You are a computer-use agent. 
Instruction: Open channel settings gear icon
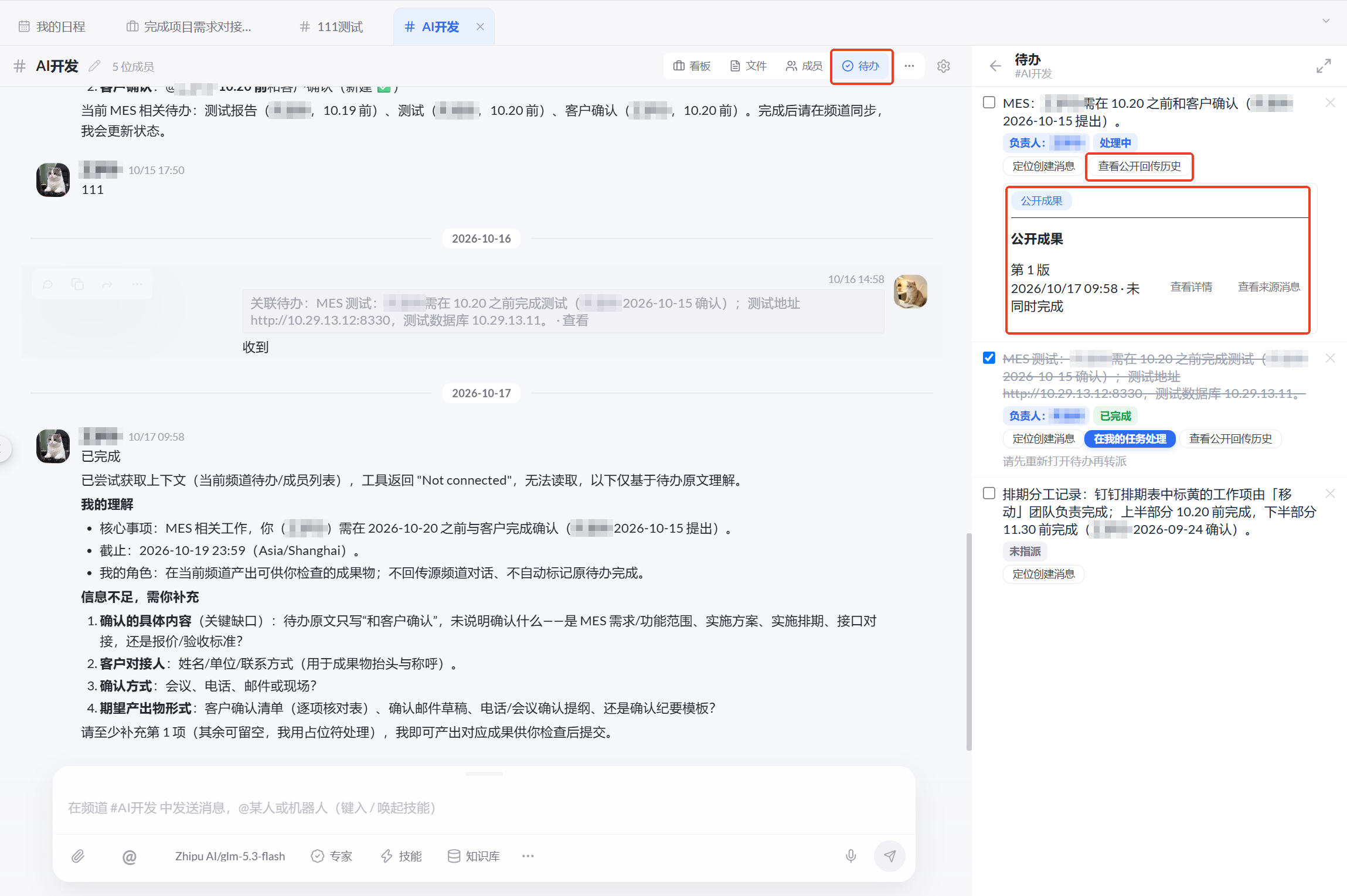click(943, 66)
